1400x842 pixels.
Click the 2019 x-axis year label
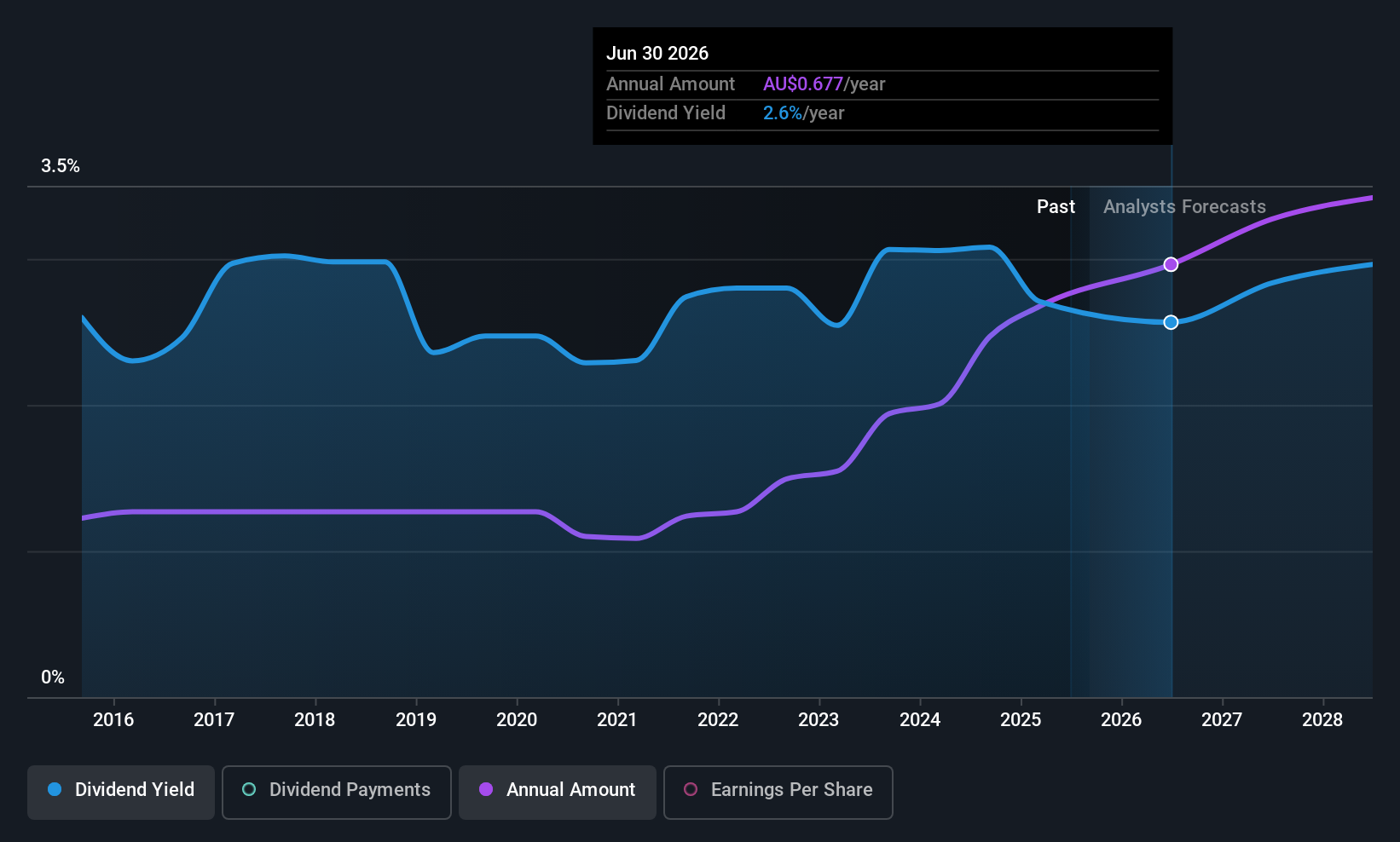coord(416,720)
